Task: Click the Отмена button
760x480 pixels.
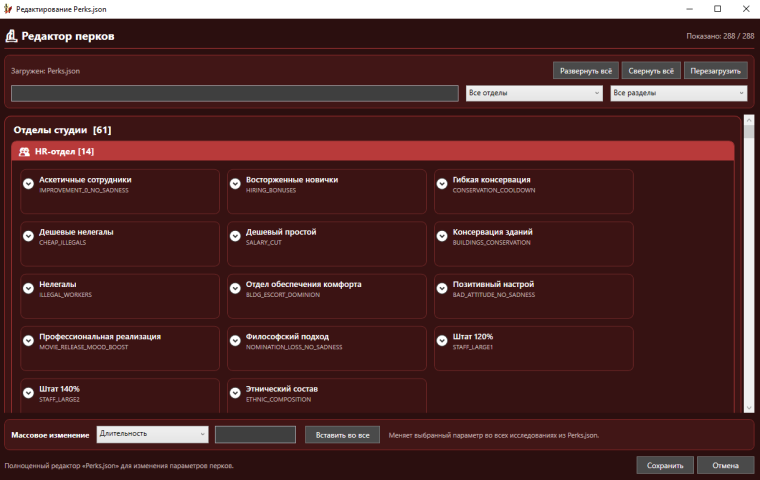Action: (726, 465)
